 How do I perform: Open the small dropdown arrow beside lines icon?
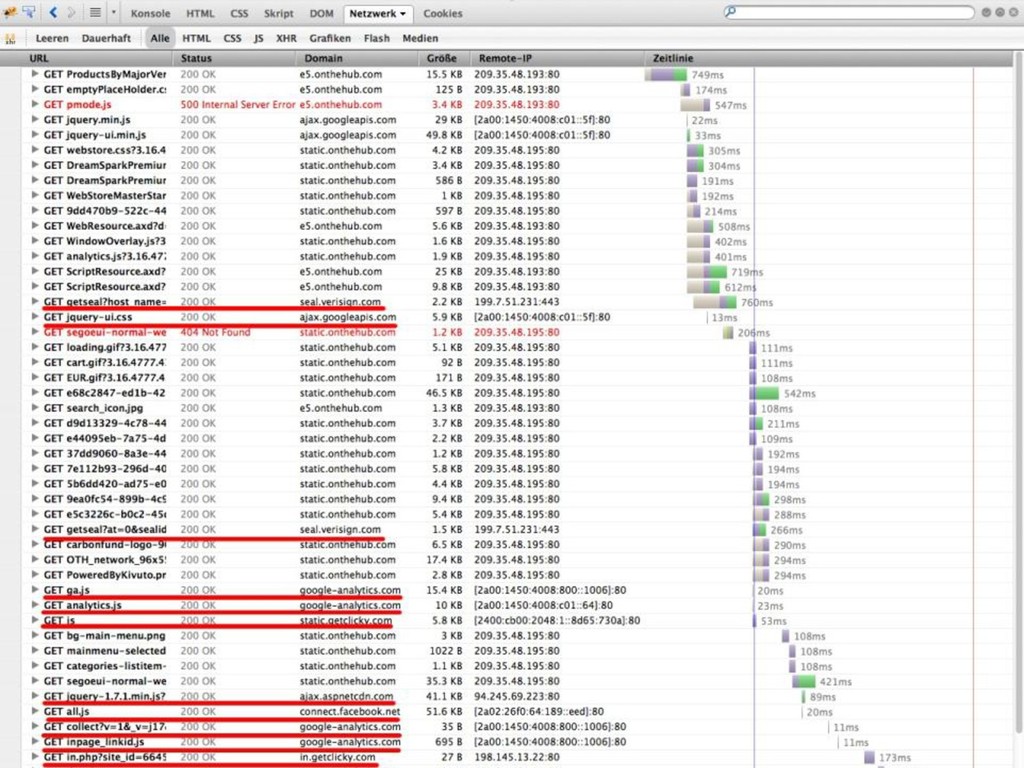[x=113, y=12]
